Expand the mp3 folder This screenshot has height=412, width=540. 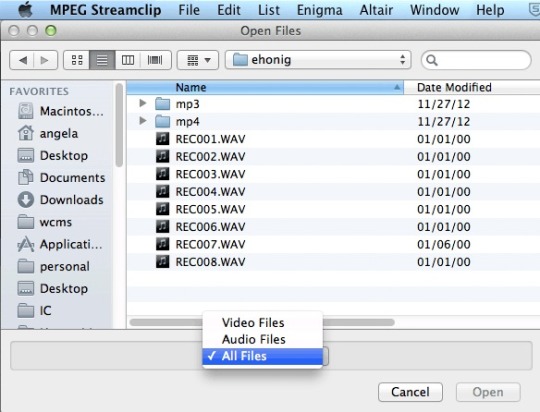(x=143, y=103)
